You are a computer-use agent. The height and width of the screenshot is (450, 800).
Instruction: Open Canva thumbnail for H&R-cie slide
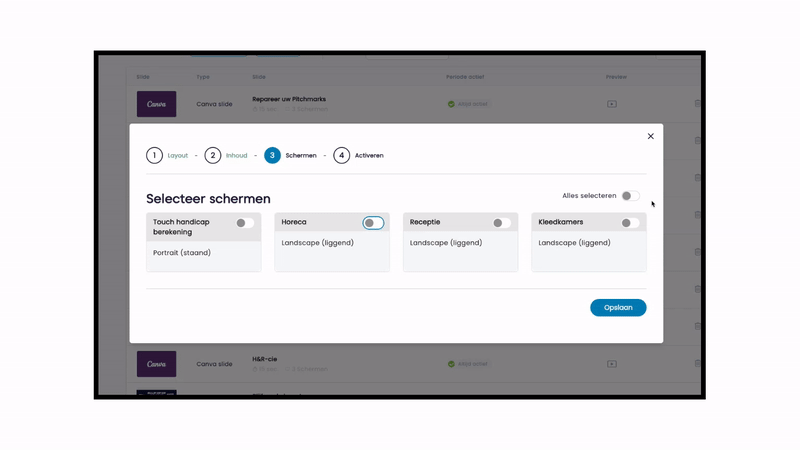tap(156, 364)
